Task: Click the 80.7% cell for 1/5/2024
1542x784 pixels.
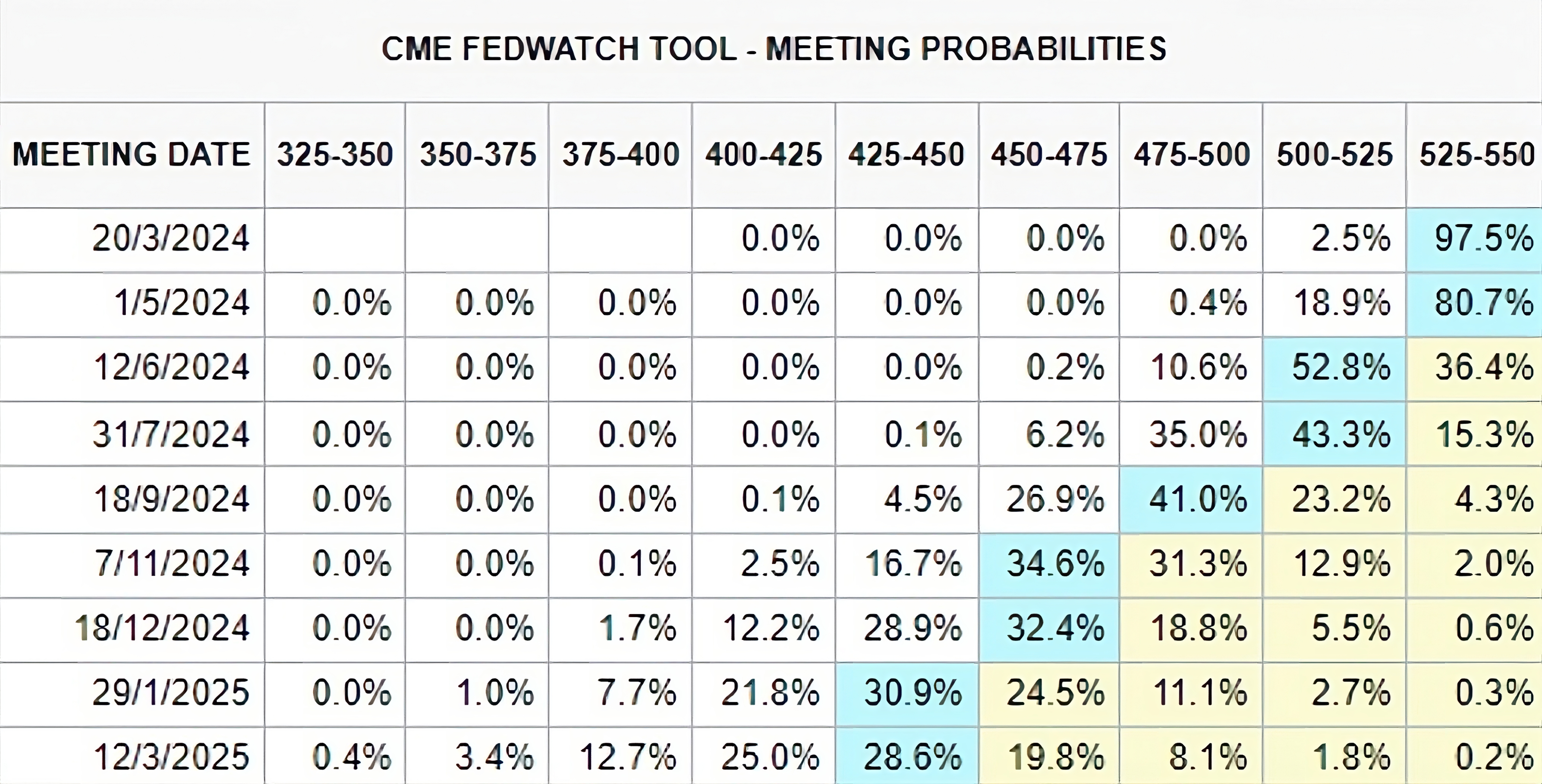Action: [x=1483, y=303]
